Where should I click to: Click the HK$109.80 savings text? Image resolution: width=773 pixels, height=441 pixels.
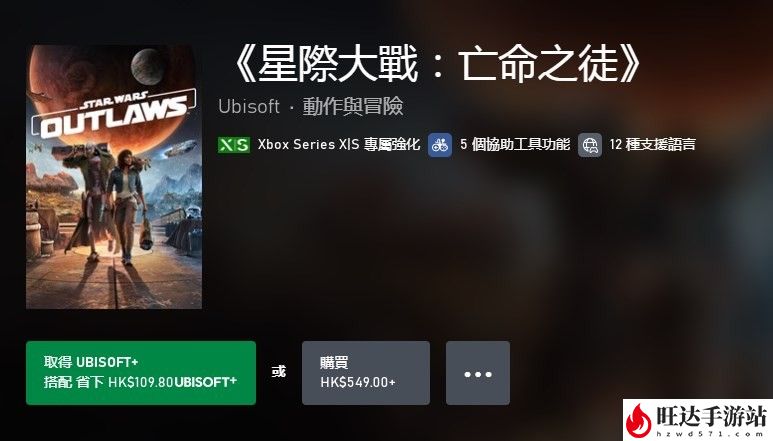point(141,382)
